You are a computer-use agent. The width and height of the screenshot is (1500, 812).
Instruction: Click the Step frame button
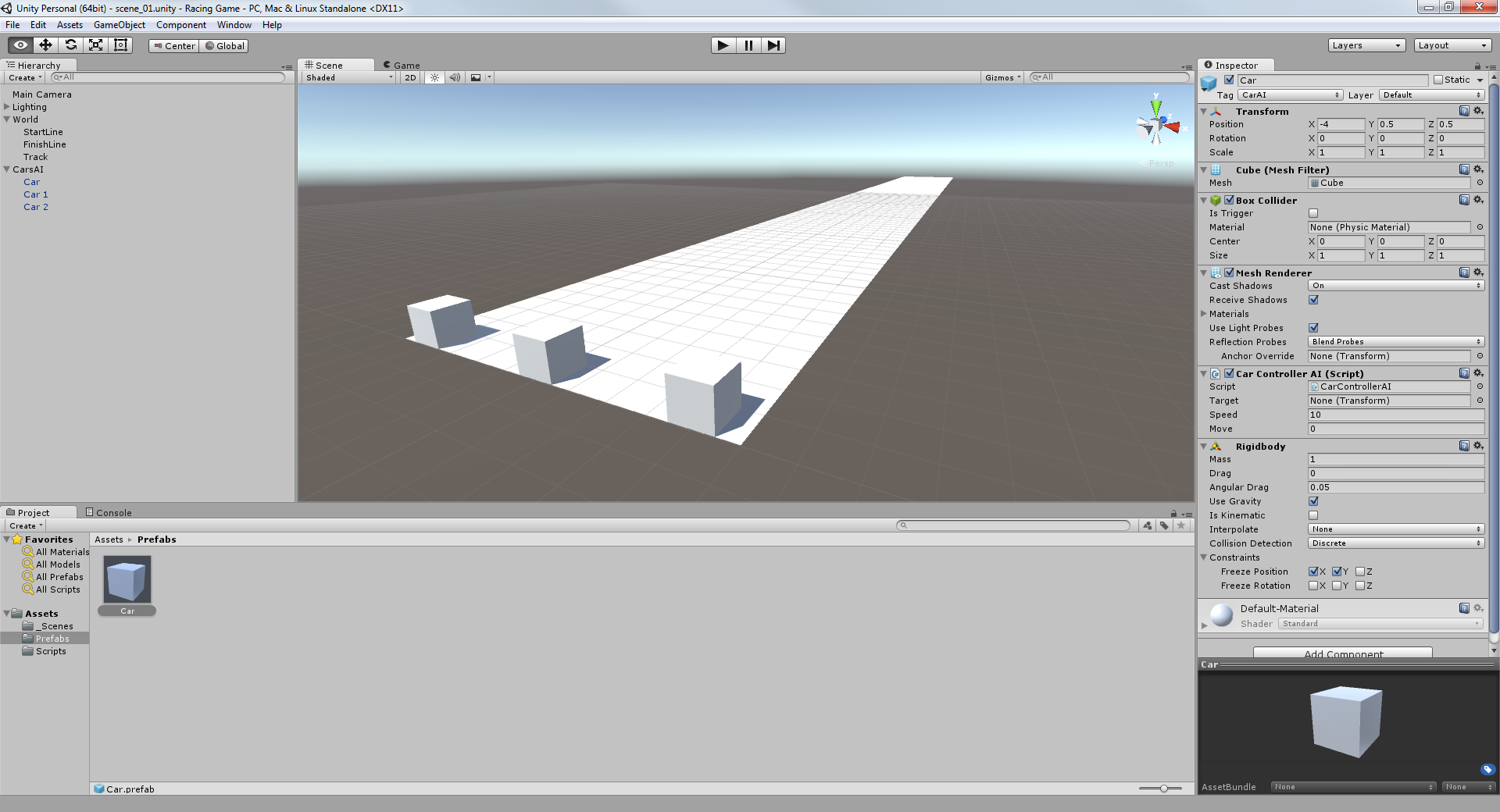(x=773, y=45)
